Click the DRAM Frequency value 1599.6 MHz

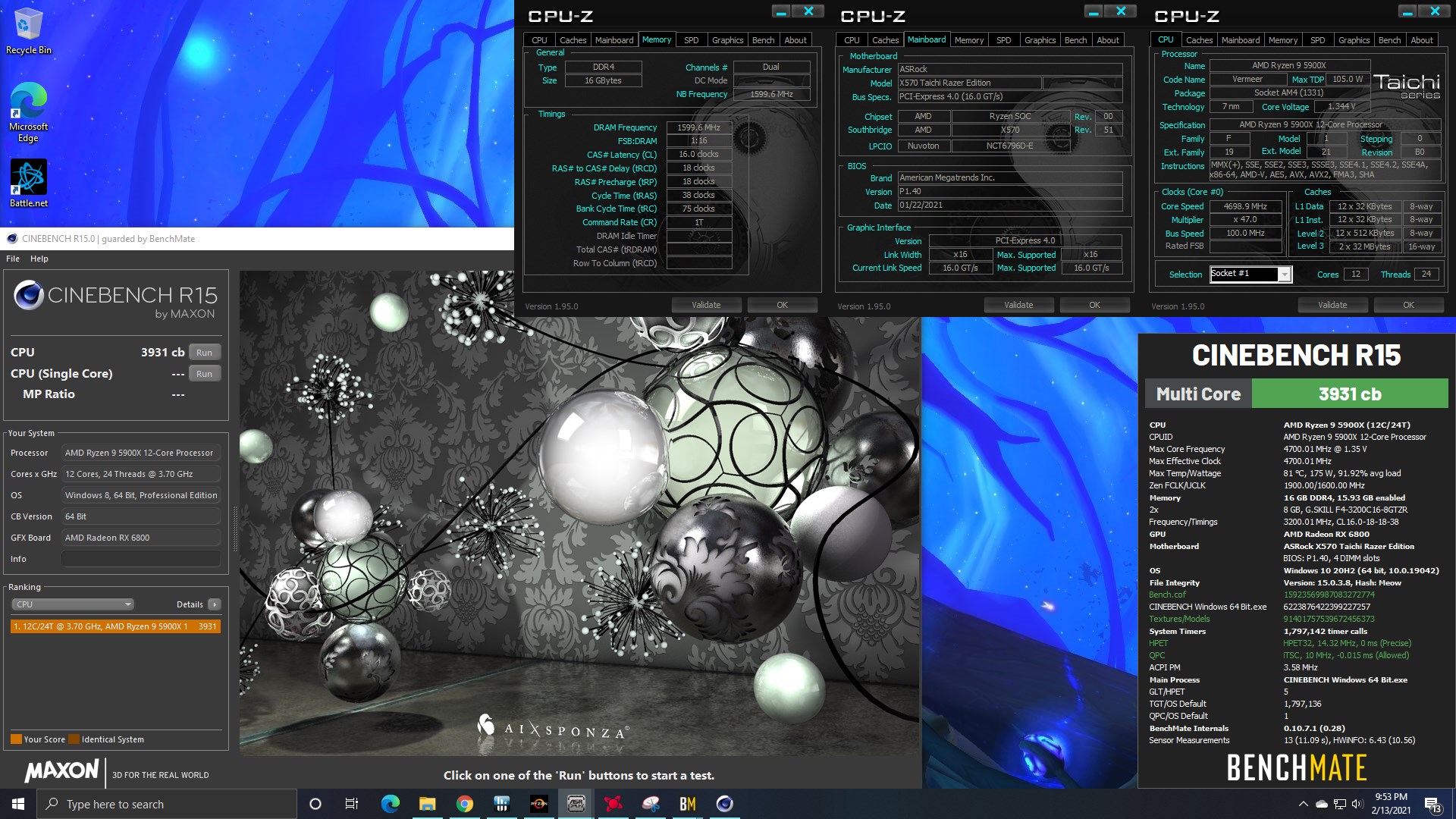click(698, 127)
